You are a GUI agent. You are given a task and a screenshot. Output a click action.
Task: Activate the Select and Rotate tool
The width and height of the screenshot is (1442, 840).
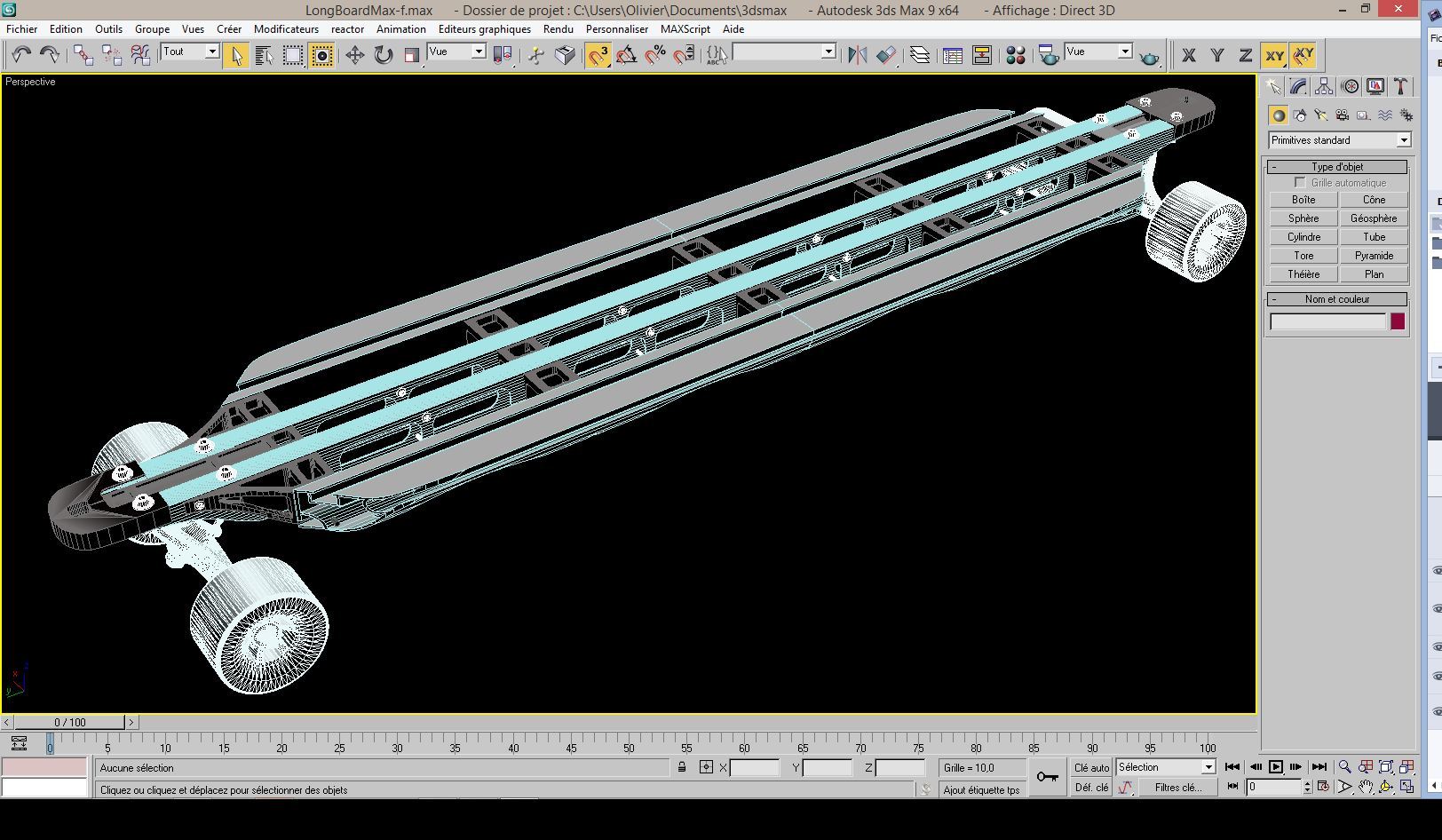click(x=383, y=54)
